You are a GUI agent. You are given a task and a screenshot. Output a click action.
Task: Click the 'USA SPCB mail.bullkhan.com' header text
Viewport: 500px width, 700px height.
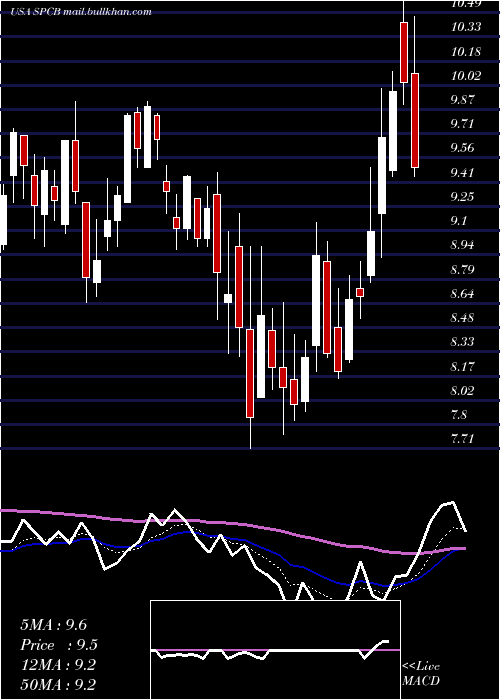click(82, 12)
